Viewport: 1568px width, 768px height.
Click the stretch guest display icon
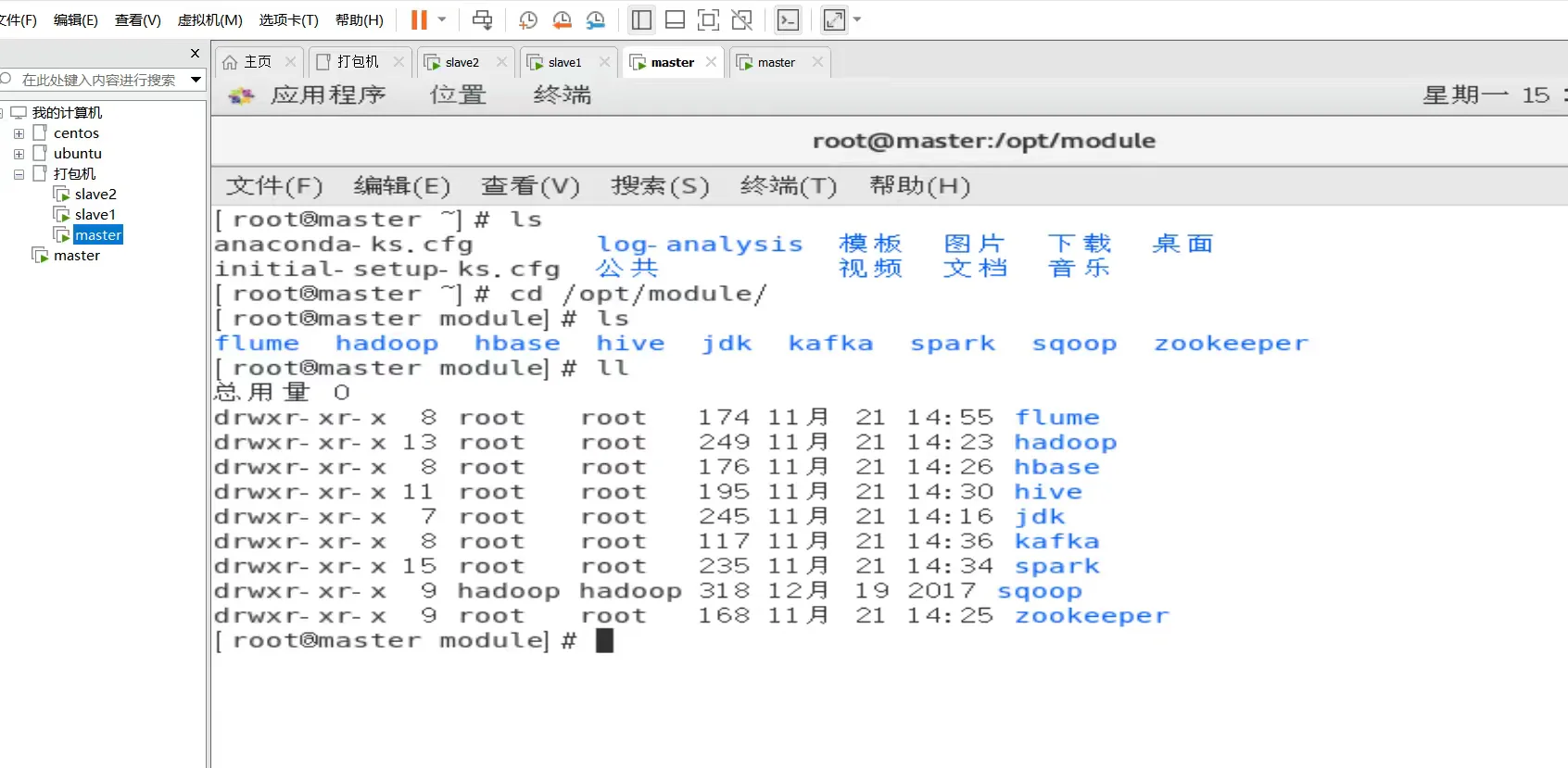pos(834,19)
